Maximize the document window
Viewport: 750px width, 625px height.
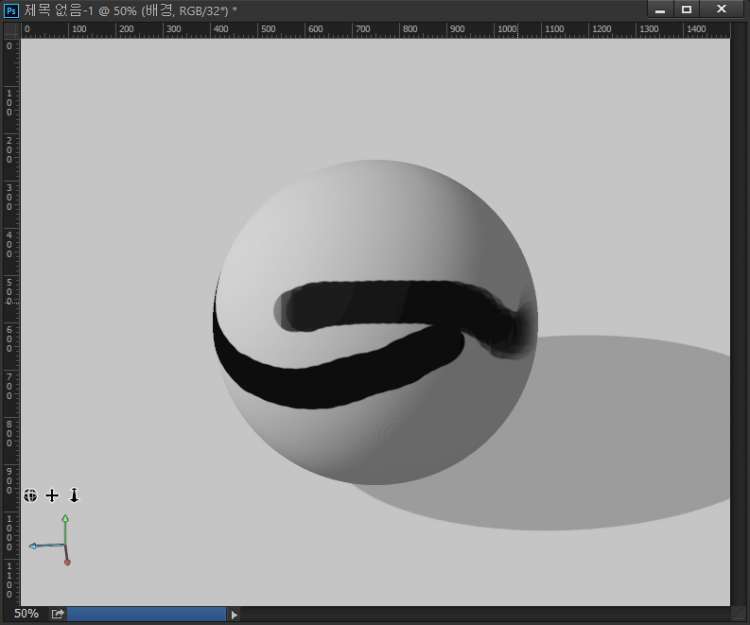pyautogui.click(x=686, y=9)
